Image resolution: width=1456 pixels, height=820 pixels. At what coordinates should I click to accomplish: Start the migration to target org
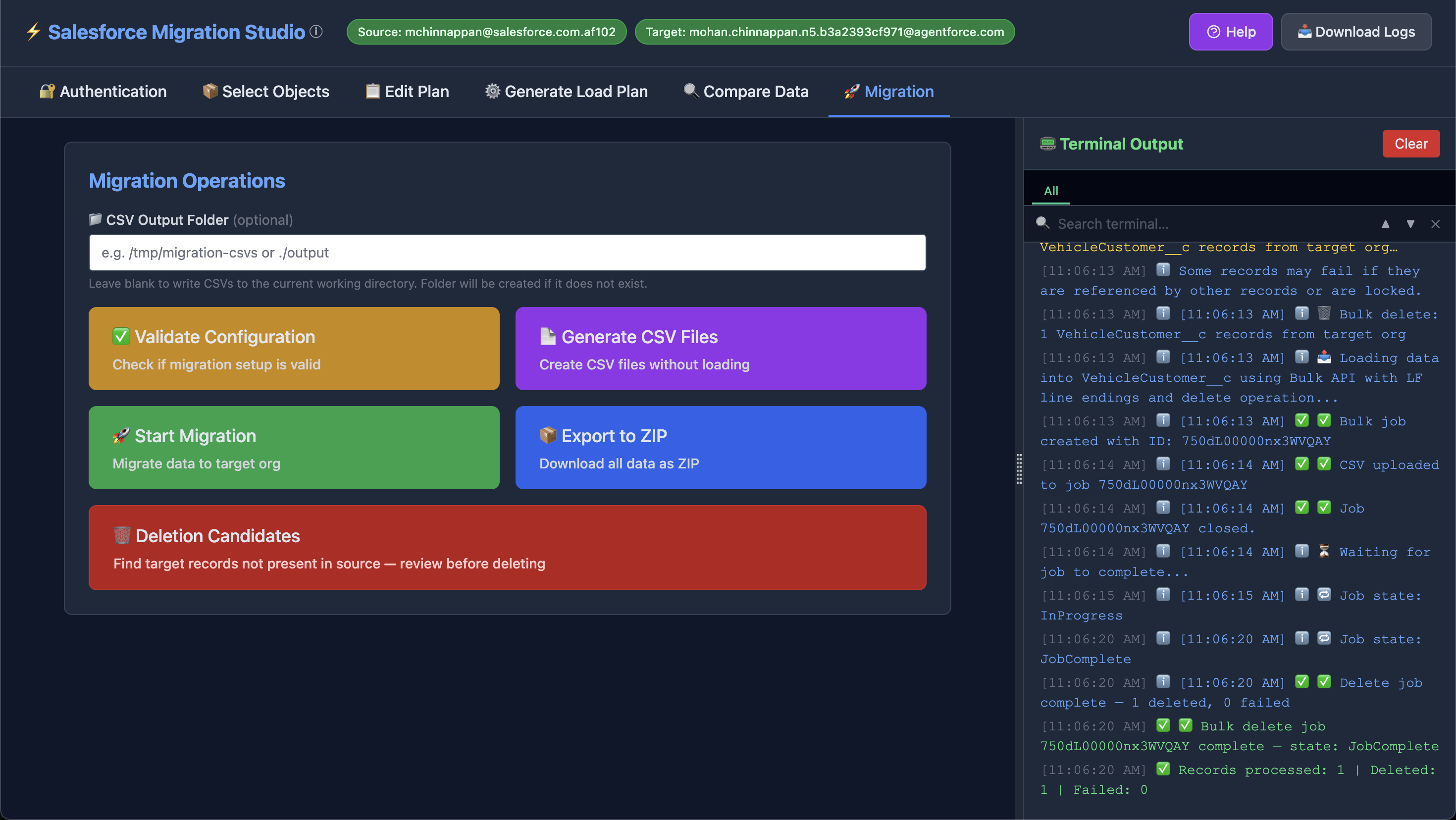click(294, 448)
